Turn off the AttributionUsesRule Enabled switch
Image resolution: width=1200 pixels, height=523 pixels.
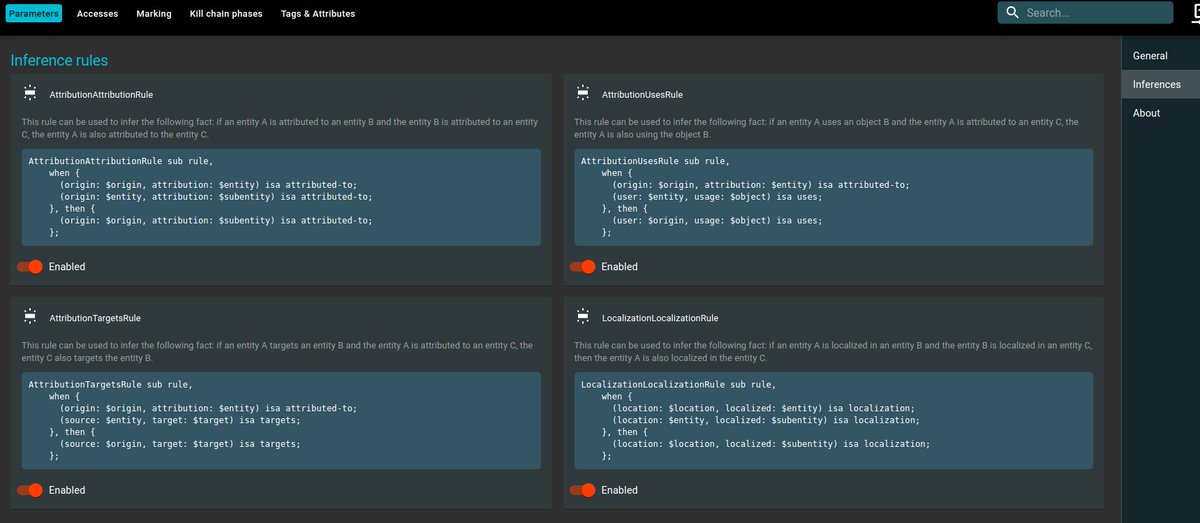pyautogui.click(x=582, y=267)
